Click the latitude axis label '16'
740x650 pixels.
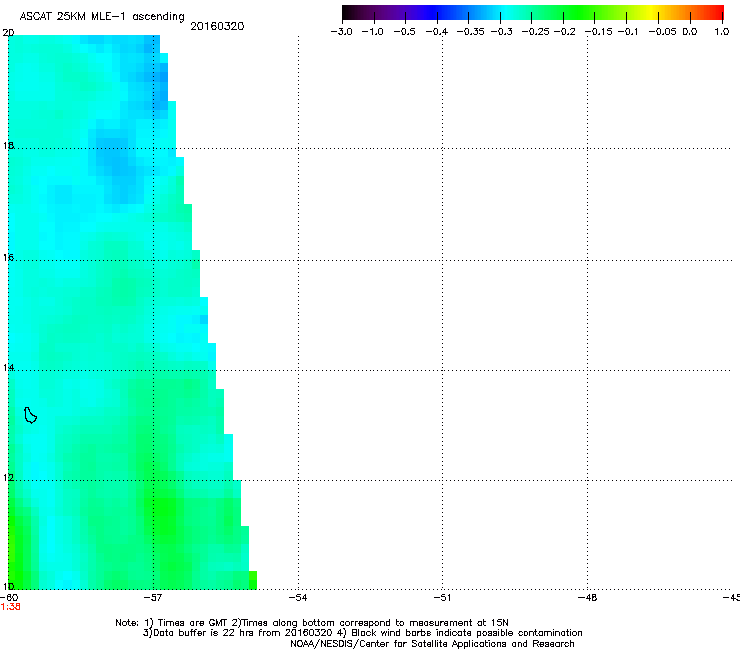8,257
